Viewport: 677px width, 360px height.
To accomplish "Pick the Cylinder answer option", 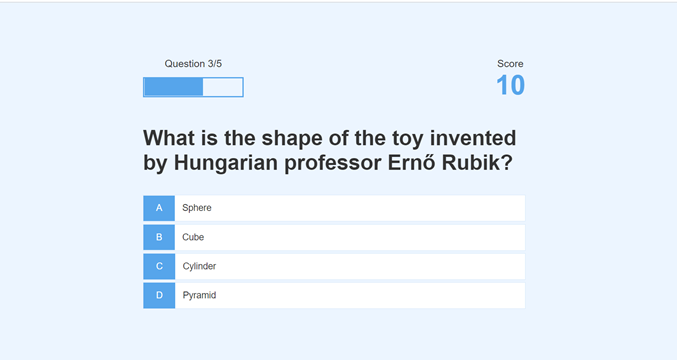I will coord(334,266).
